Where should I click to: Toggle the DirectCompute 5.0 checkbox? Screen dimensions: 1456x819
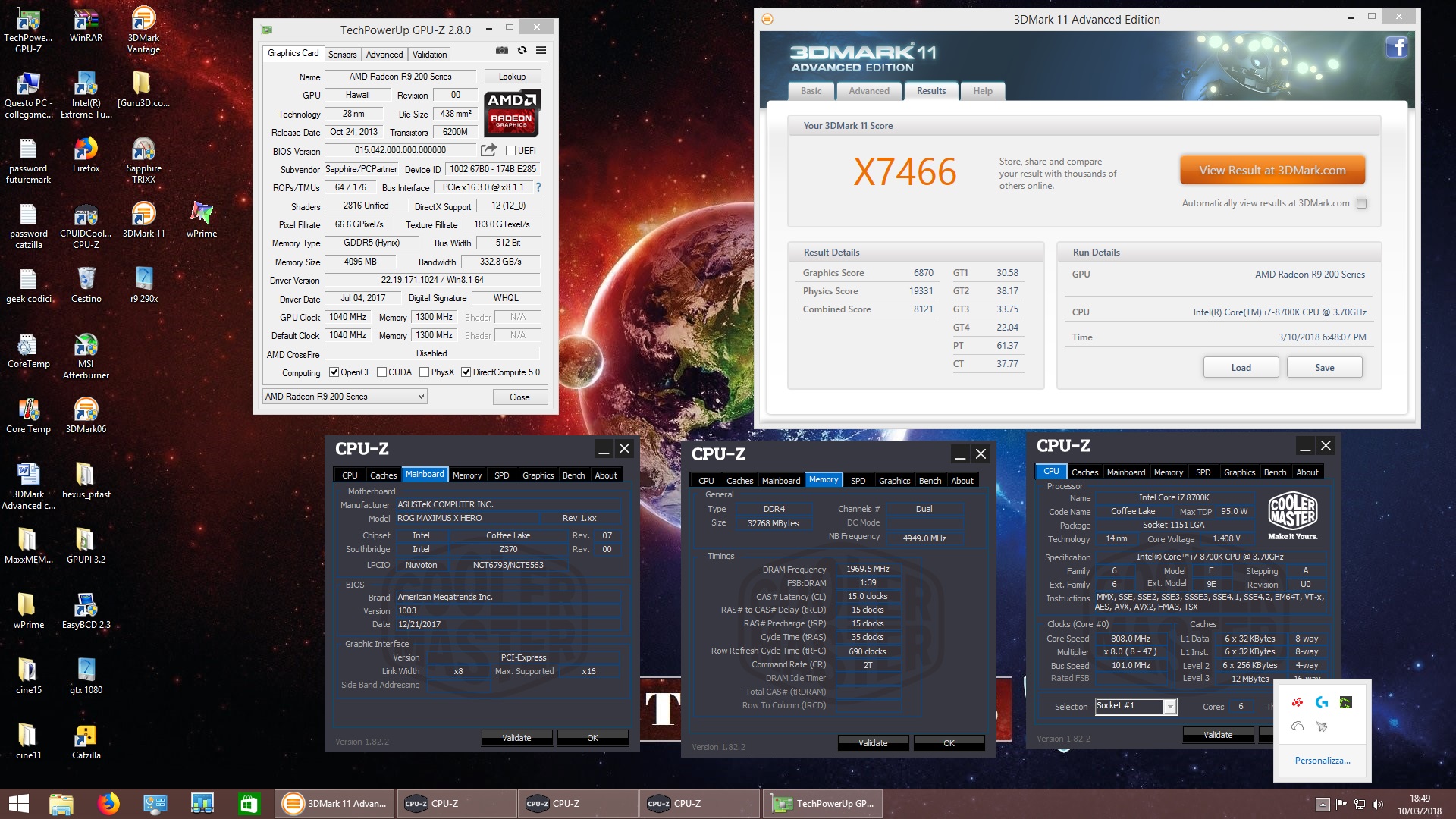tap(466, 372)
